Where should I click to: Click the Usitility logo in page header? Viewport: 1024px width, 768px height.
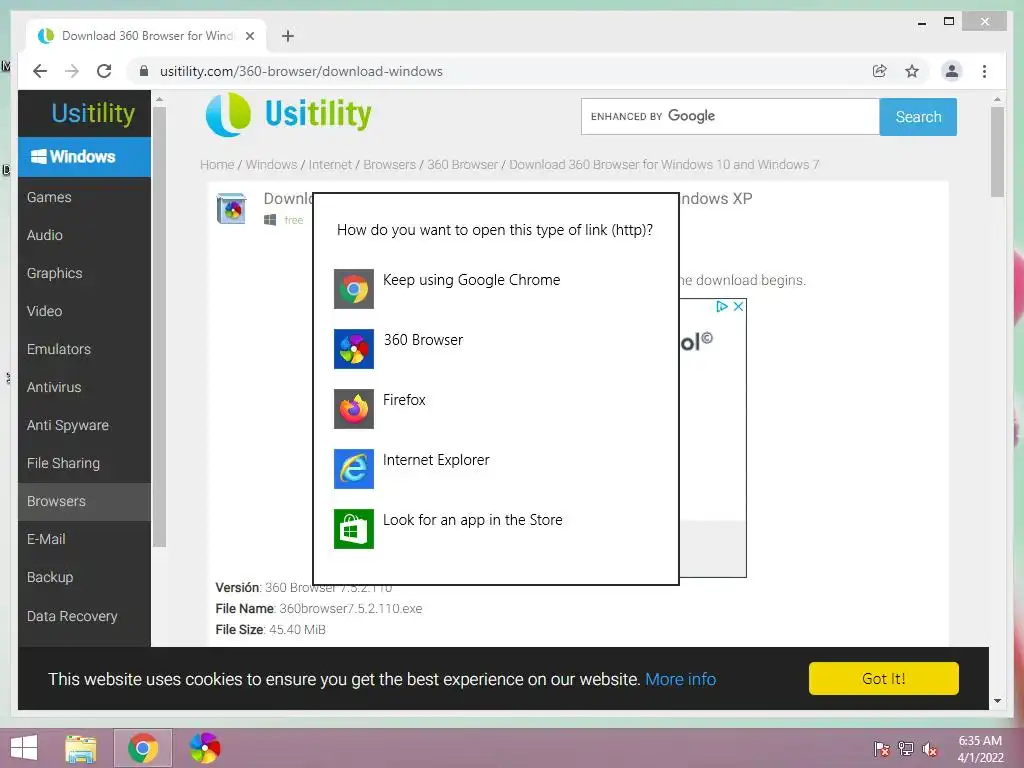pyautogui.click(x=288, y=114)
